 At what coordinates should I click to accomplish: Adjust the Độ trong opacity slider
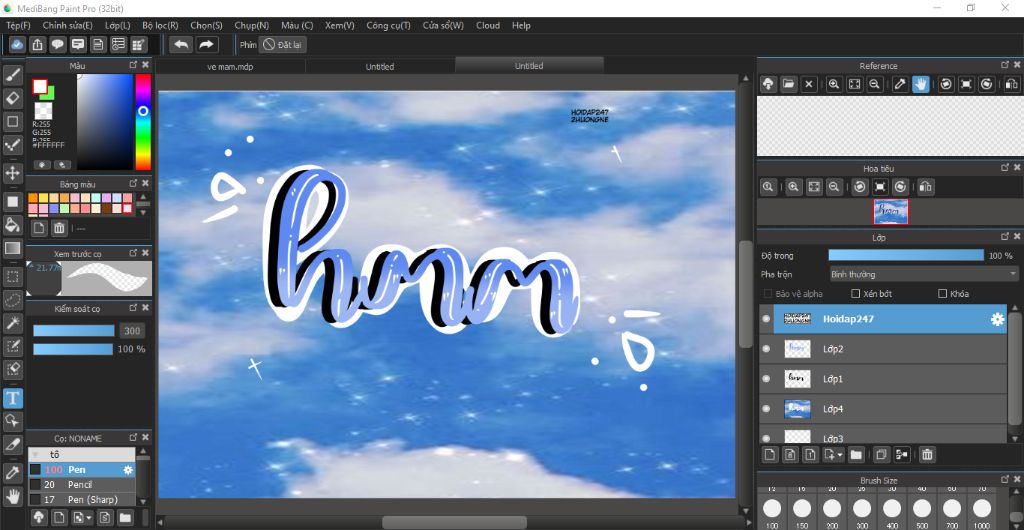click(x=906, y=255)
